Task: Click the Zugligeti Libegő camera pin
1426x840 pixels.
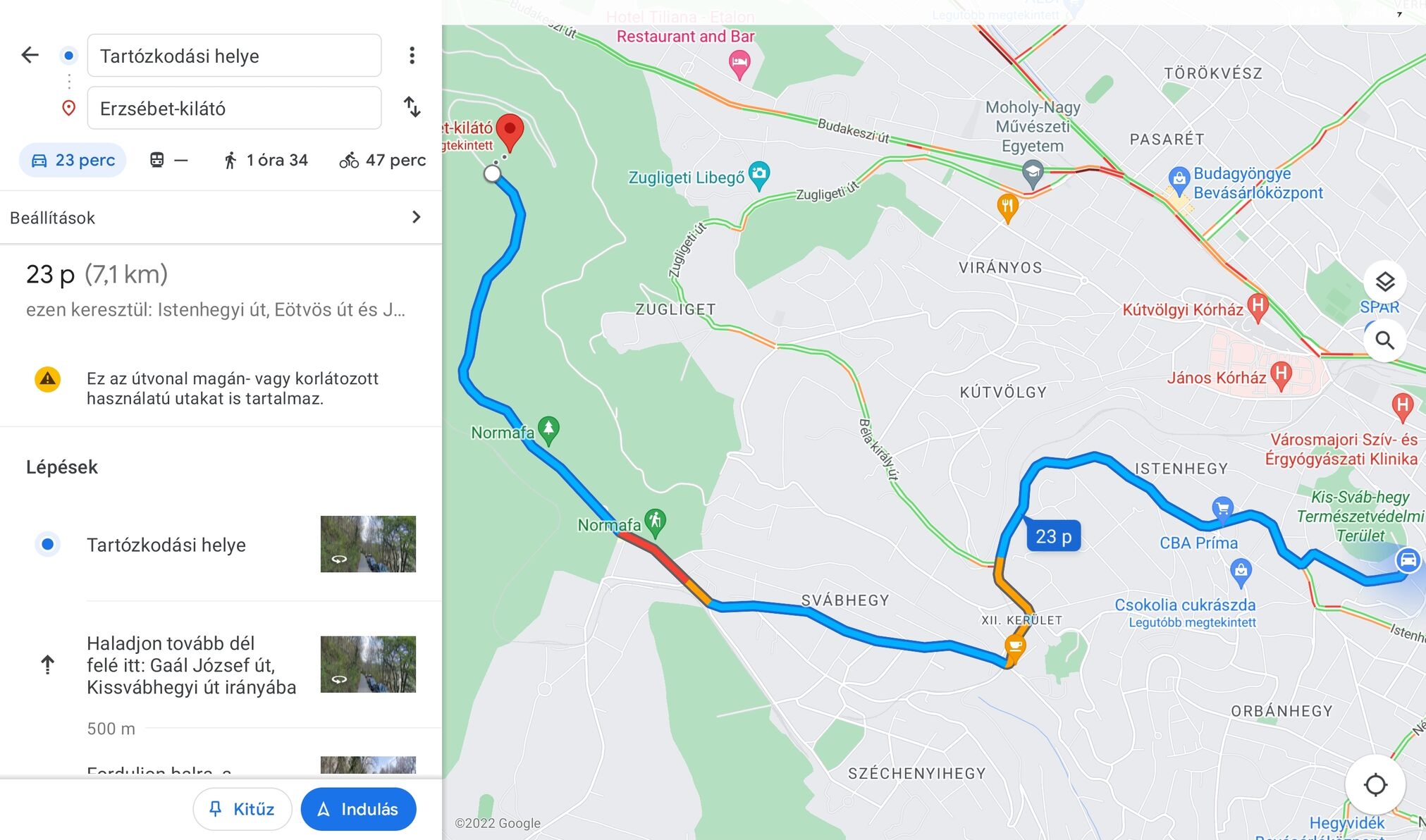Action: click(x=759, y=175)
